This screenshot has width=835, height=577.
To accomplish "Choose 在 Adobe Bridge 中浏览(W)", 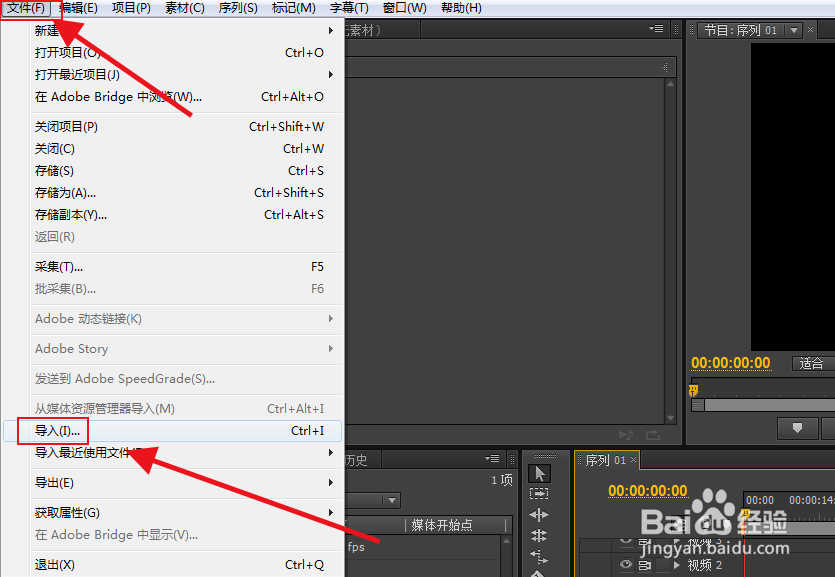I will [x=172, y=97].
